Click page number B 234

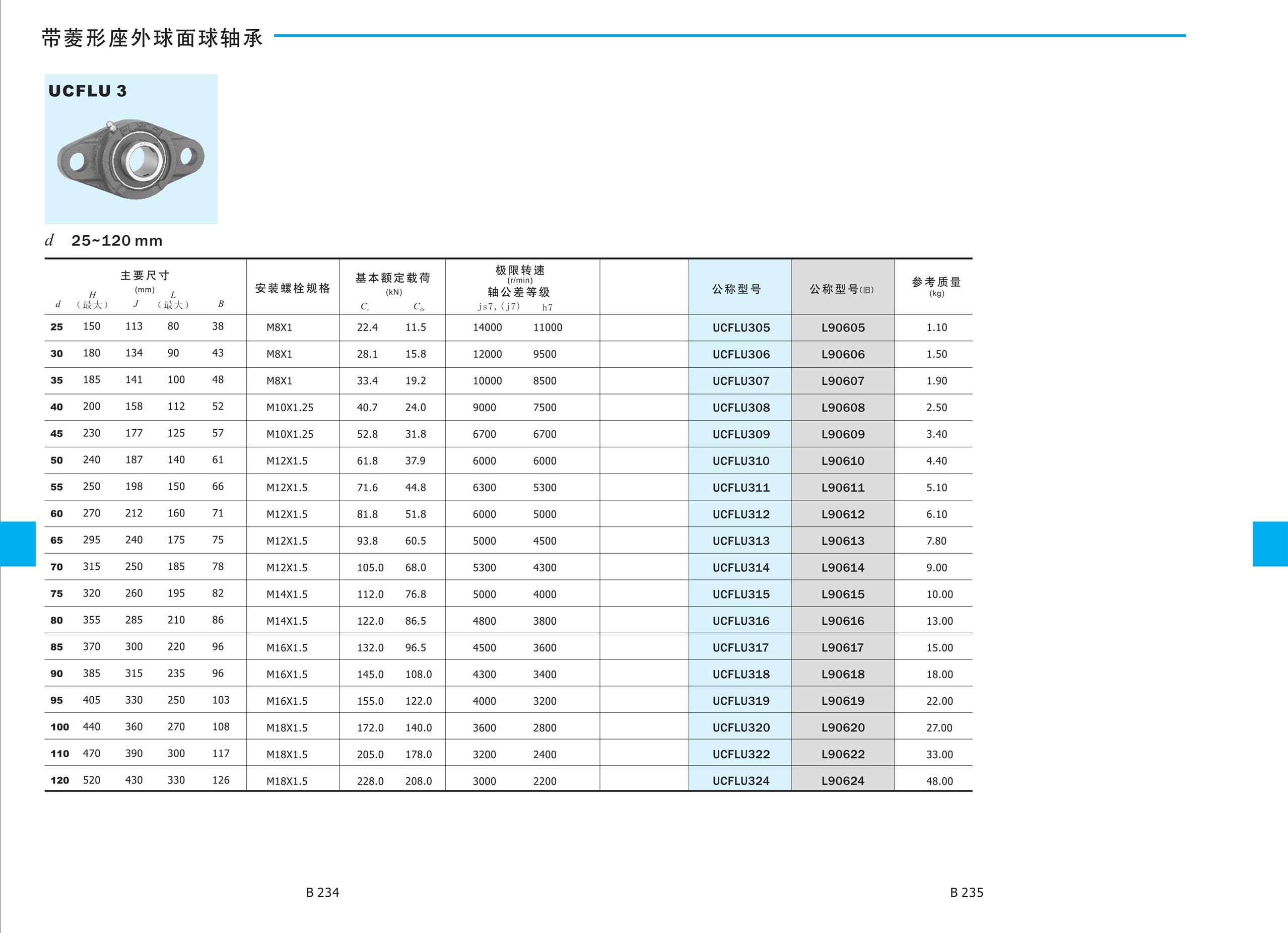point(322,893)
